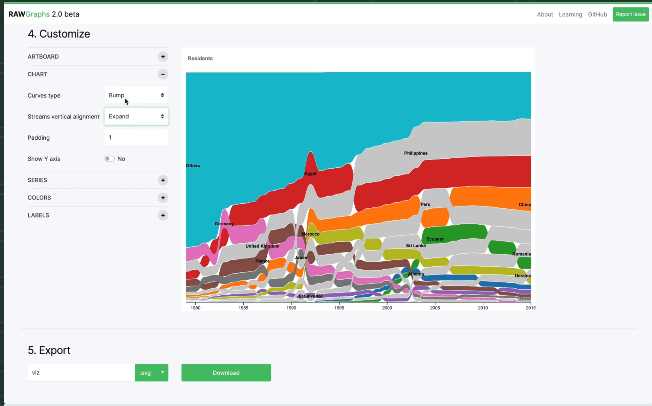The image size is (652, 406).
Task: Open the GitHub link in header
Action: point(598,15)
